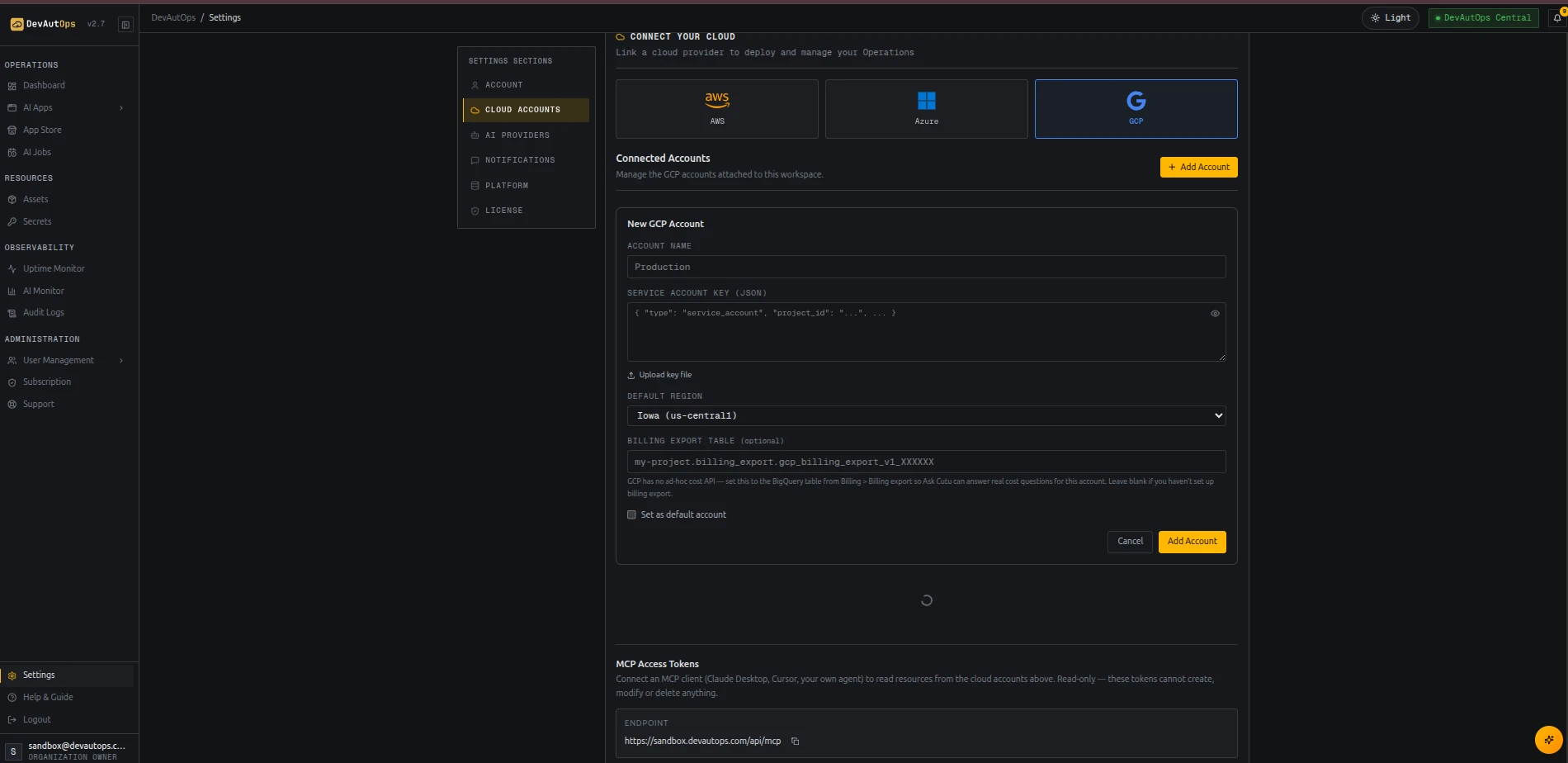Select the Azure cloud provider card
The width and height of the screenshot is (1568, 763).
point(927,109)
